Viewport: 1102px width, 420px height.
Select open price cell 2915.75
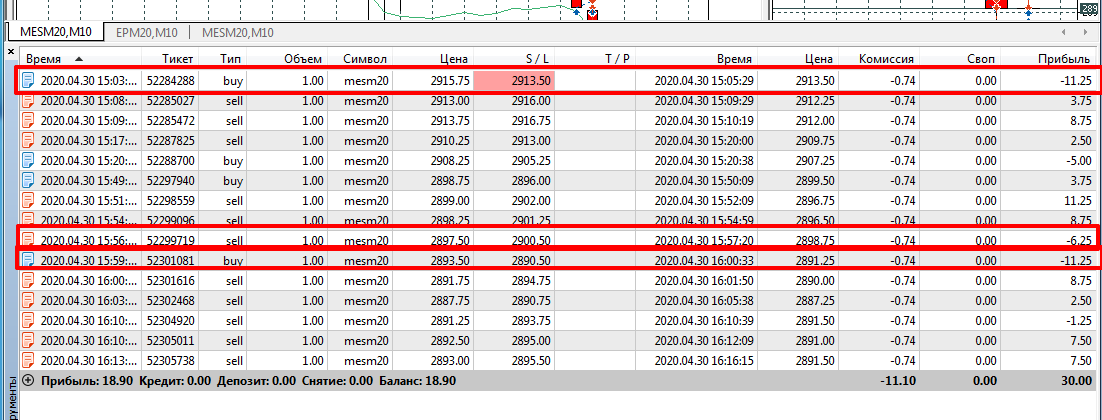point(448,81)
